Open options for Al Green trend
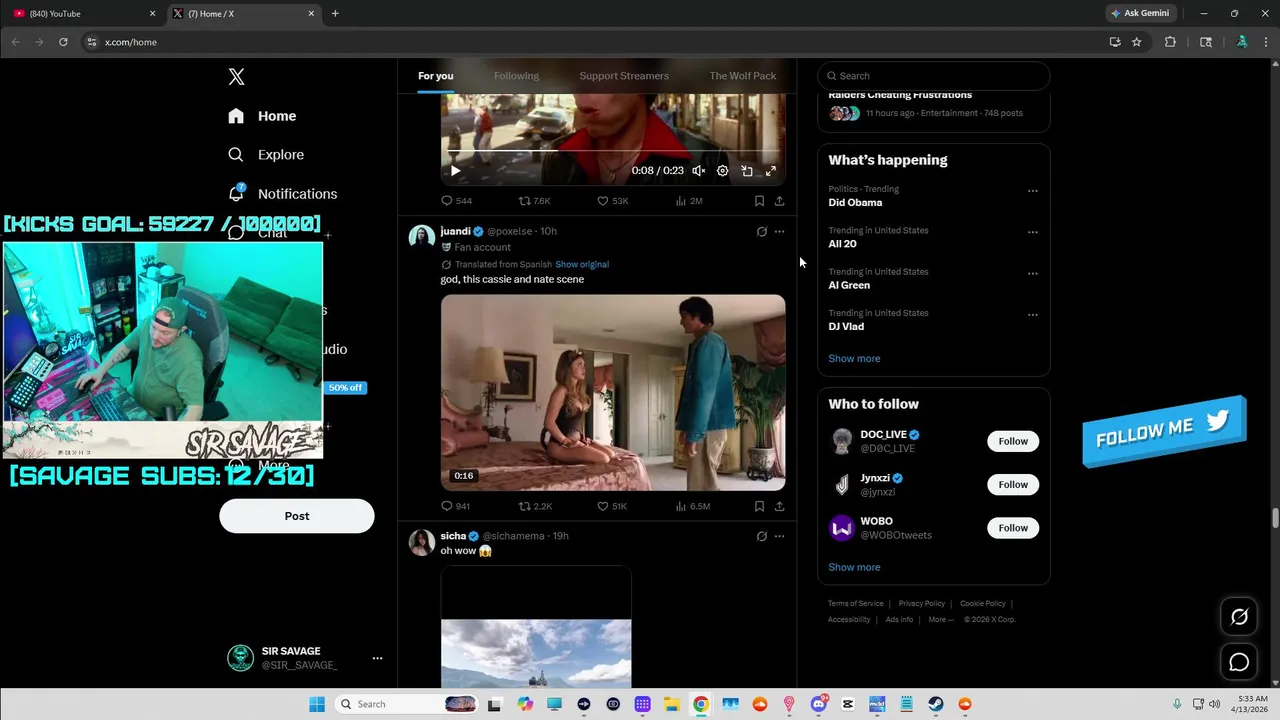The width and height of the screenshot is (1280, 720). click(x=1033, y=273)
